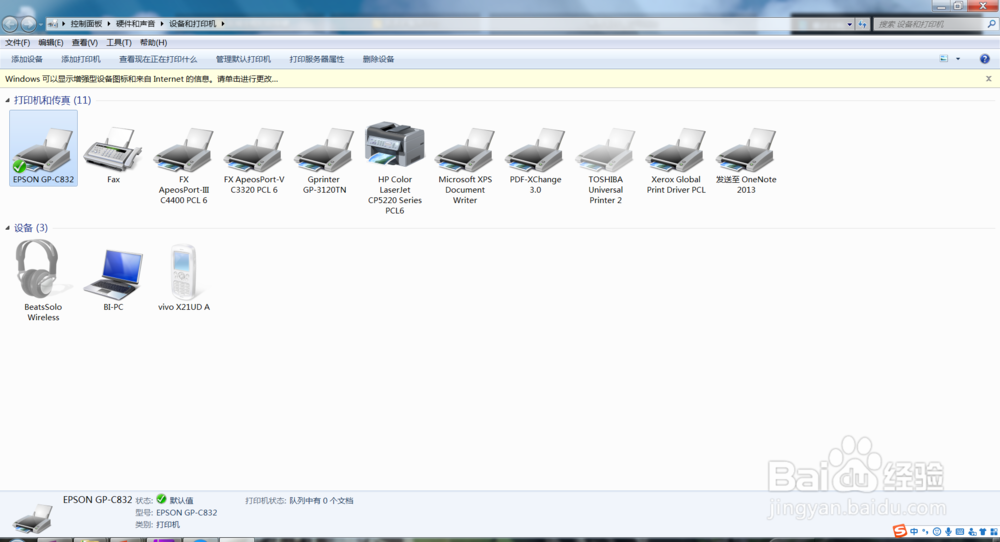Select FX ApeosPort-III C4400 PCL 6 printer
Screen dimensions: 1000x542
click(x=184, y=165)
